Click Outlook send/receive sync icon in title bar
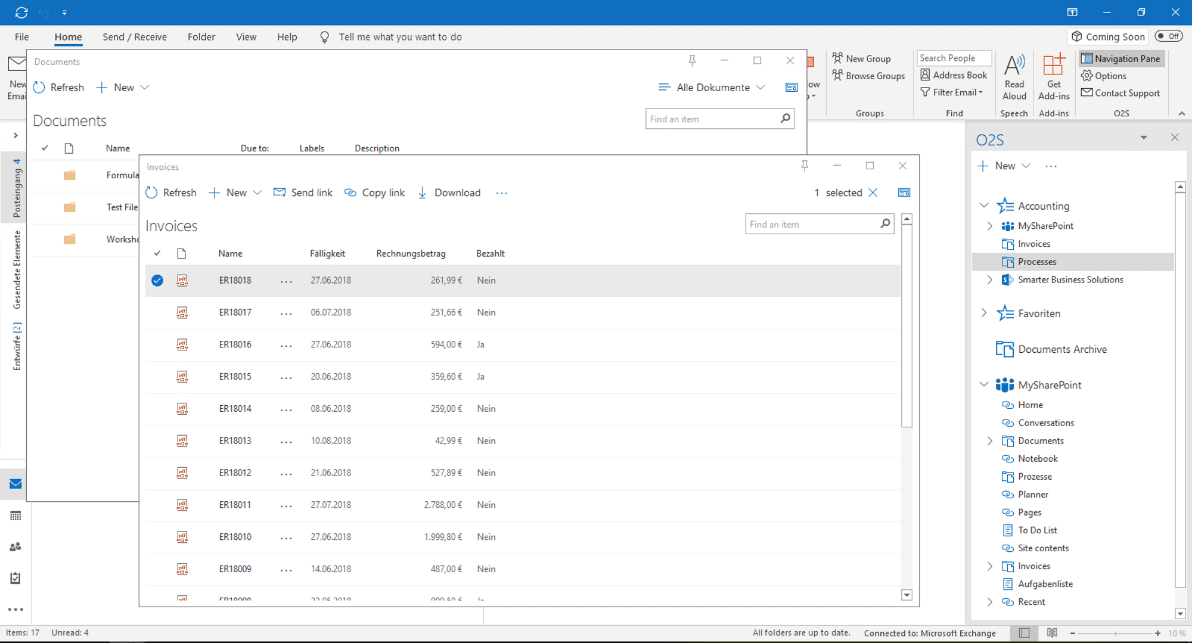 21,12
